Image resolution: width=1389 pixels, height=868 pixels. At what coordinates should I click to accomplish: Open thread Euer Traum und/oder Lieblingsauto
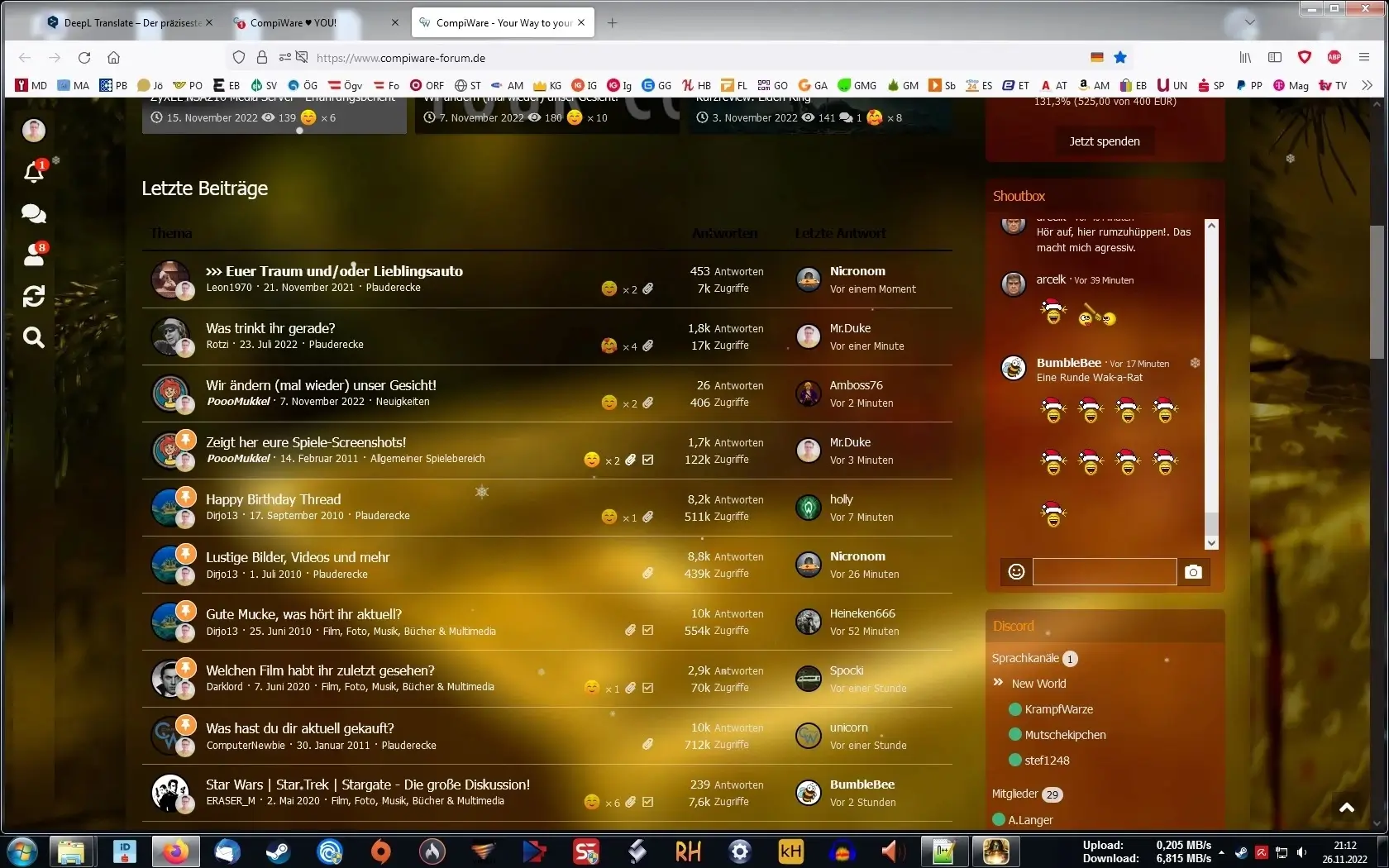[x=334, y=271]
